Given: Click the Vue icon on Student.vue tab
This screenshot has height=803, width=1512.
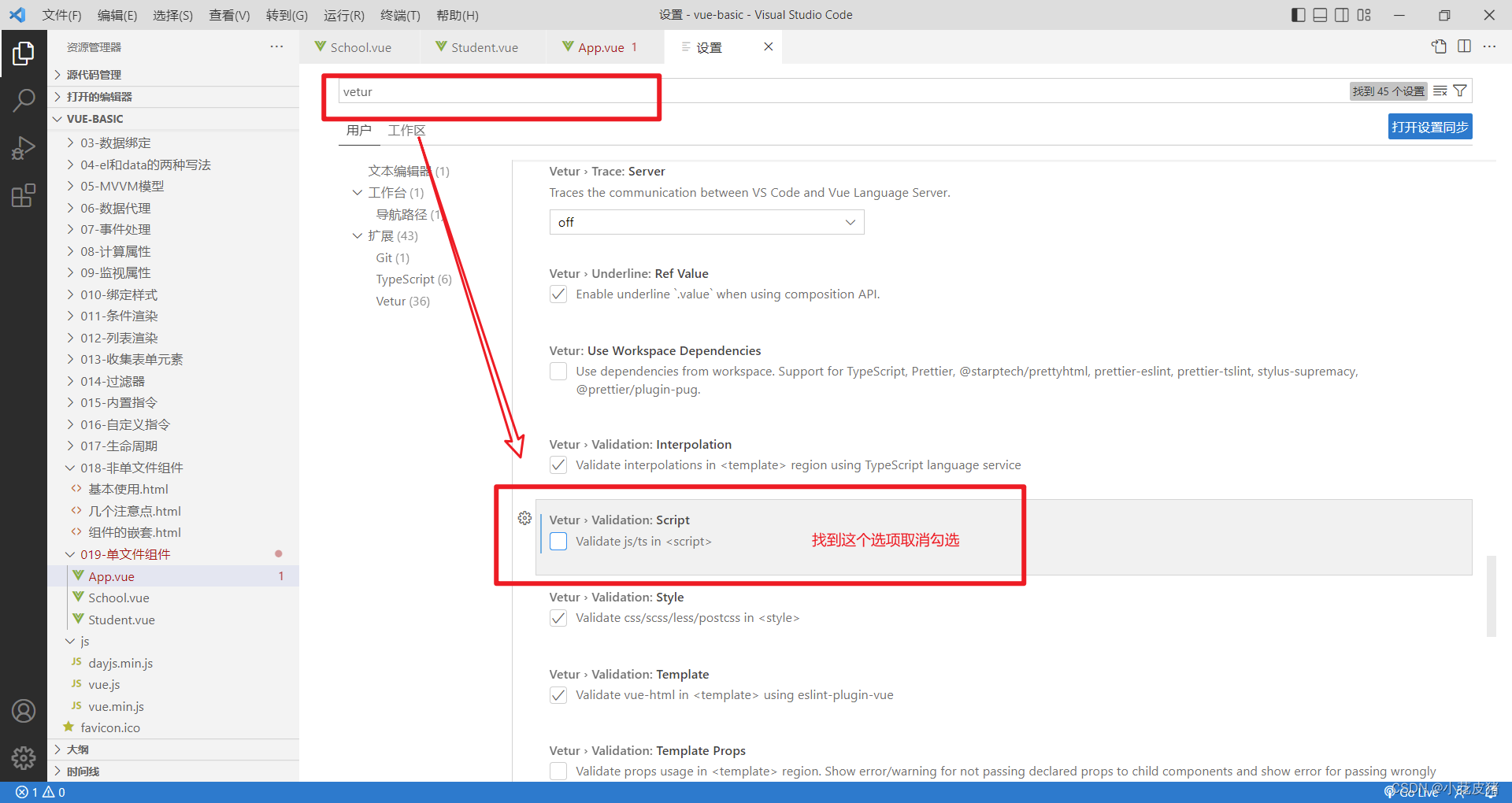Looking at the screenshot, I should pyautogui.click(x=441, y=47).
